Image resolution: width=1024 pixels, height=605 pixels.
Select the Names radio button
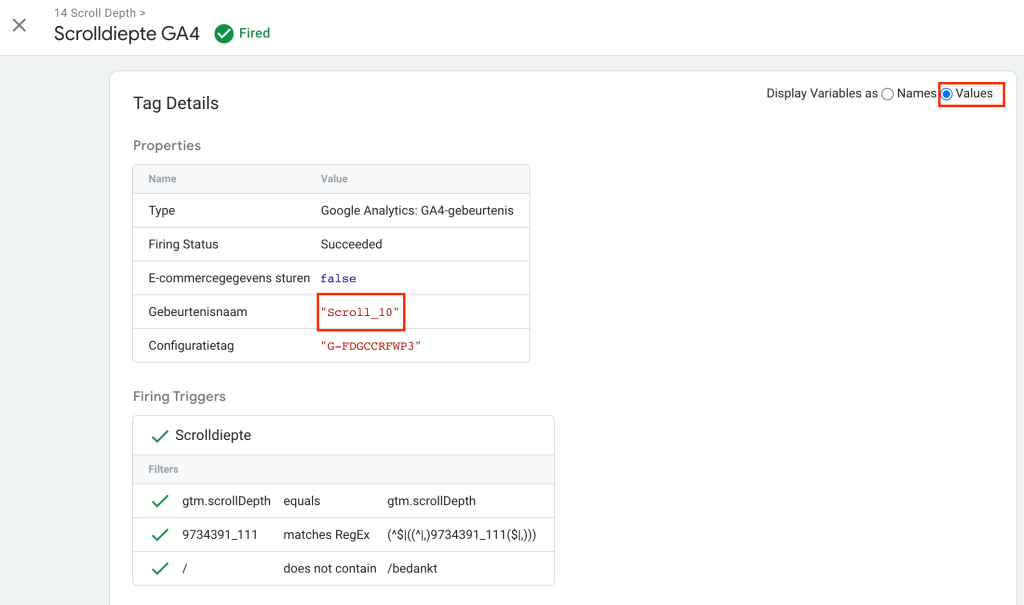pos(887,94)
